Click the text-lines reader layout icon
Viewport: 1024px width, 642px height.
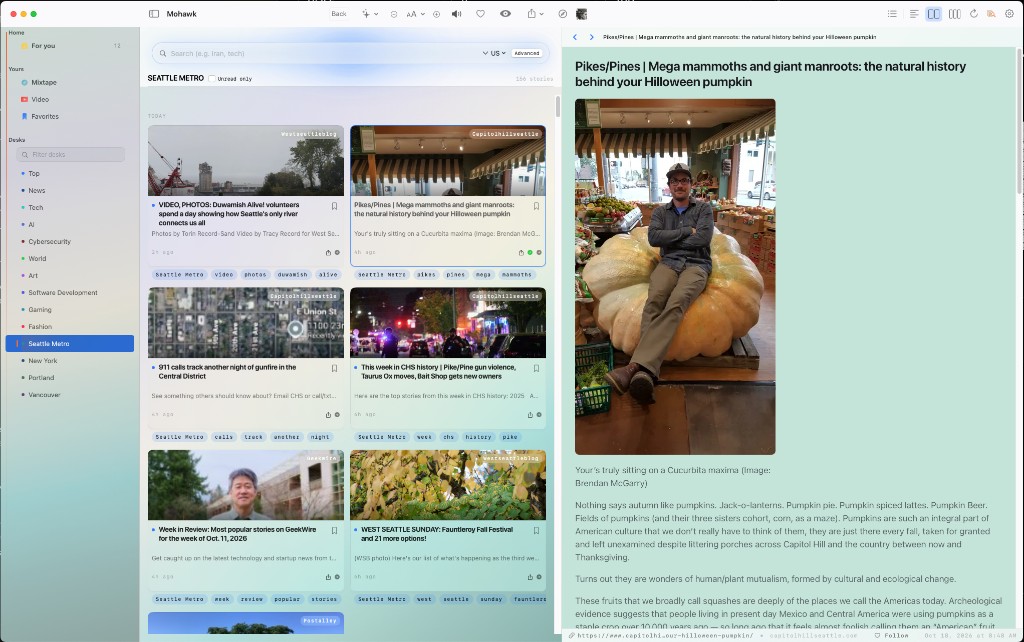click(914, 14)
